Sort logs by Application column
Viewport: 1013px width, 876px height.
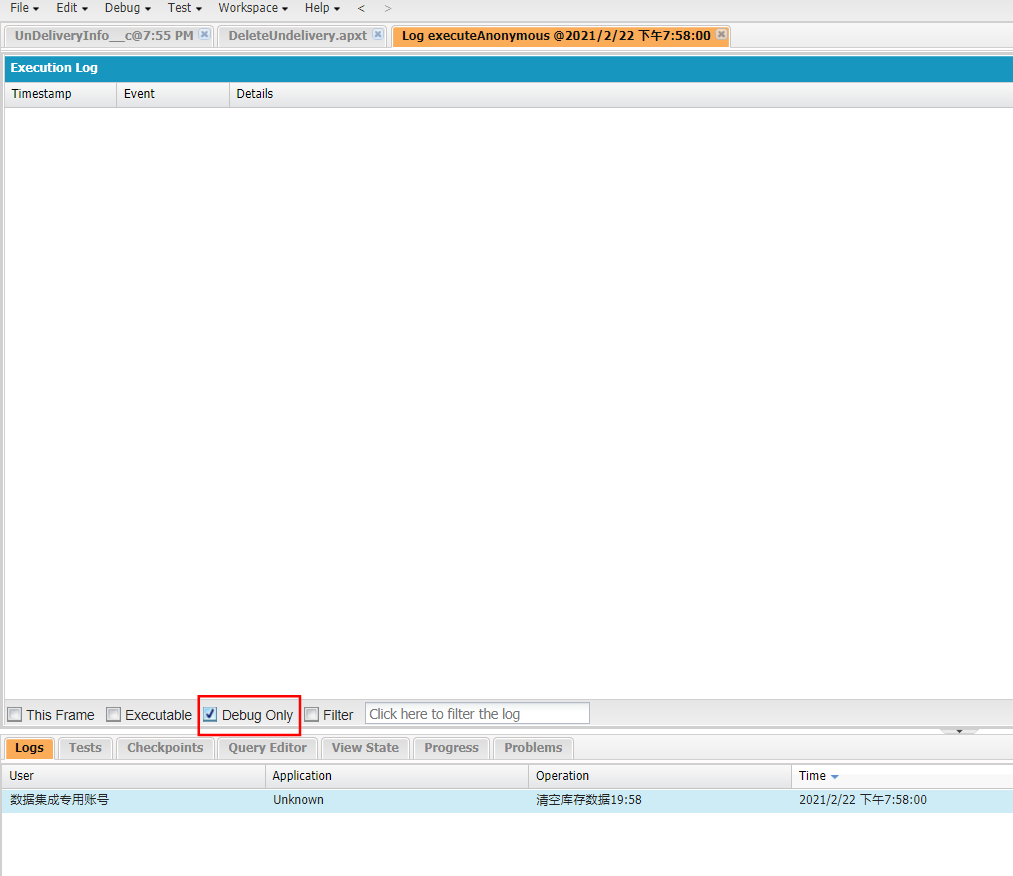coord(397,776)
